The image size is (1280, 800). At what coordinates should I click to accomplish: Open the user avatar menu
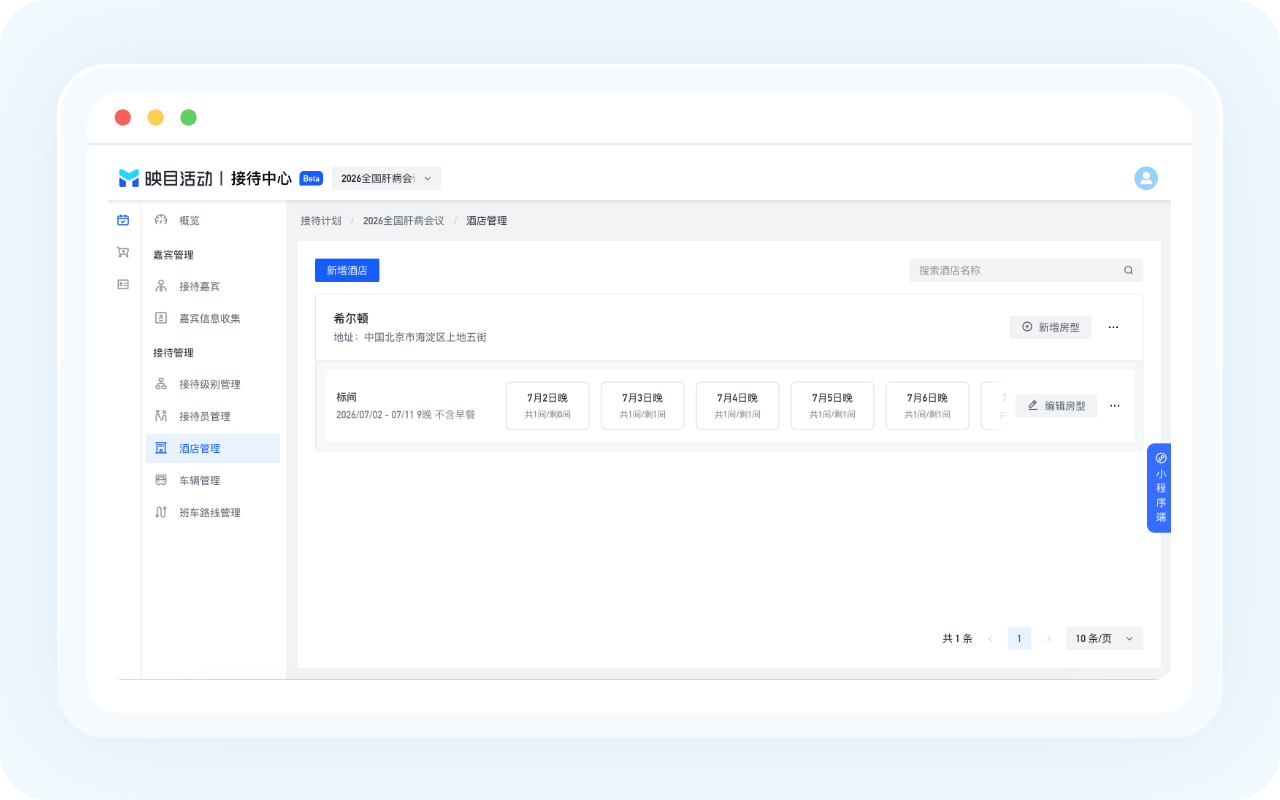pos(1146,178)
